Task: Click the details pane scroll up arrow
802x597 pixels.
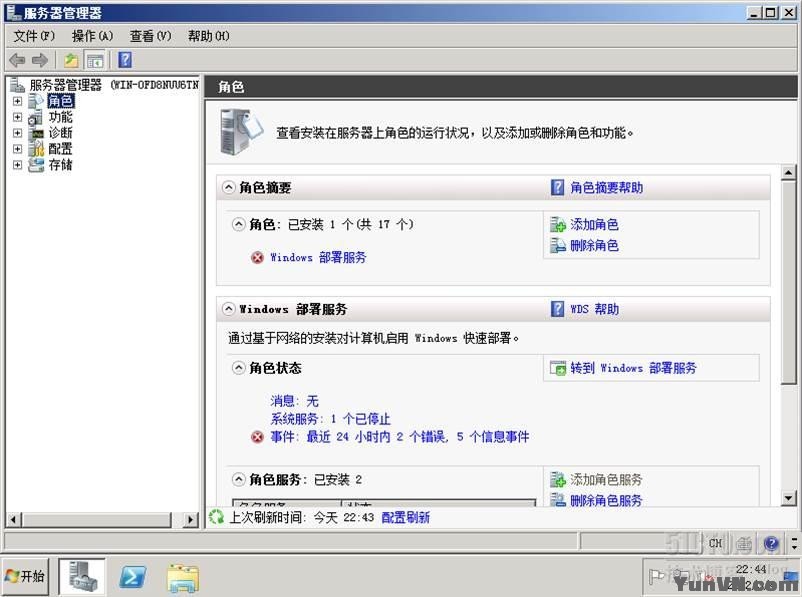Action: 789,173
